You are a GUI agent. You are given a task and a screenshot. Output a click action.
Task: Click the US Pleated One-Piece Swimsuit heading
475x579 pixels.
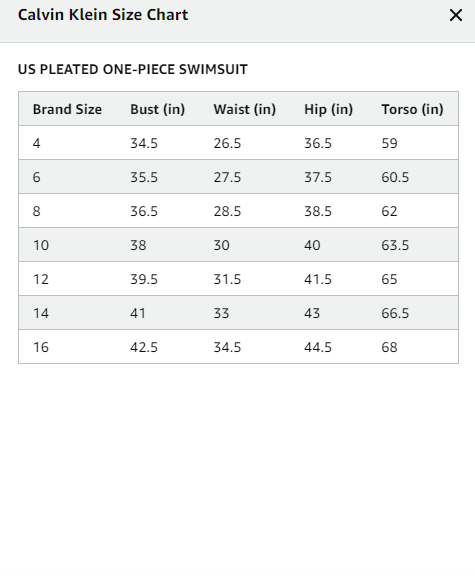(133, 69)
